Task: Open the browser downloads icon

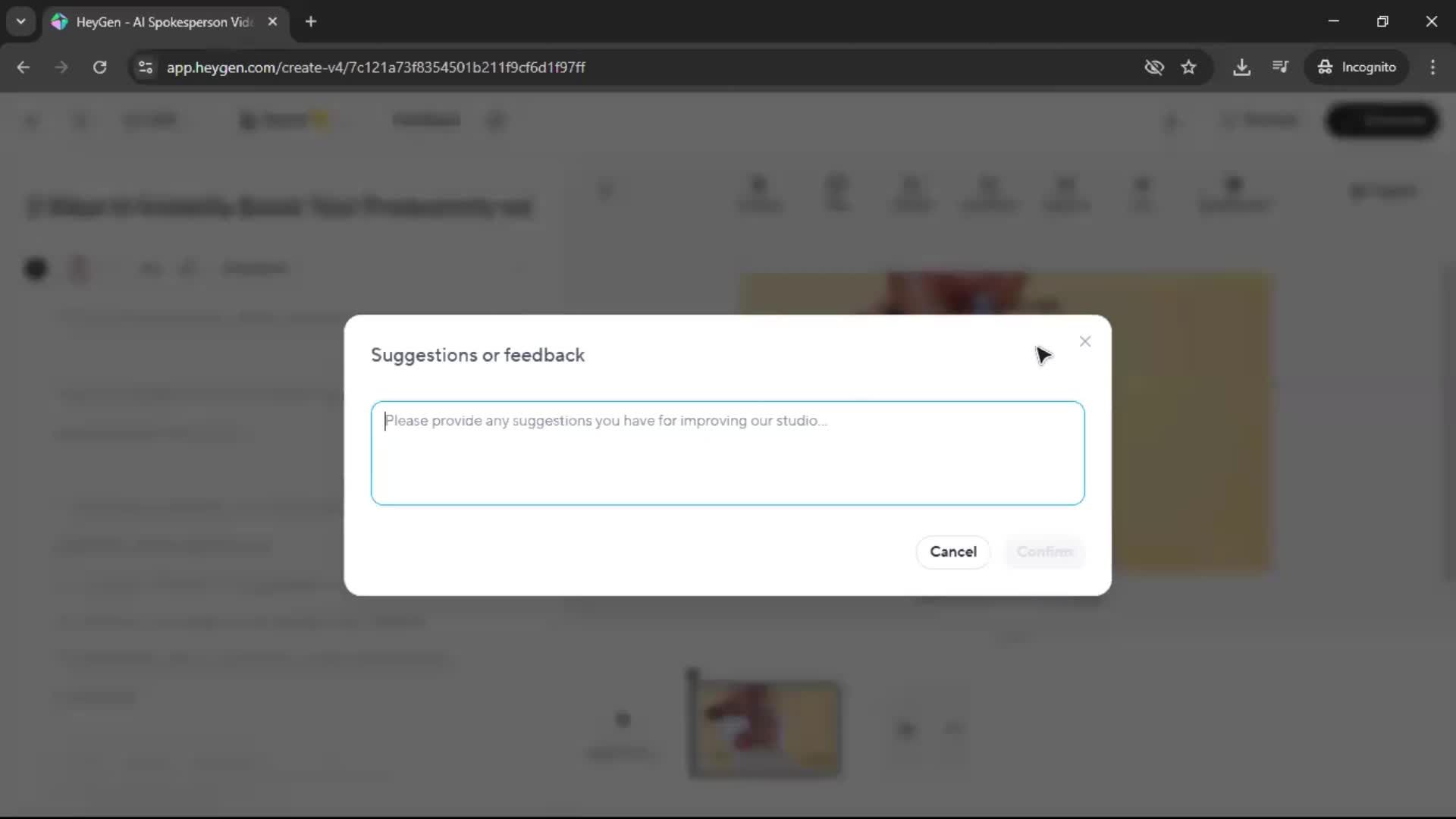Action: [x=1241, y=67]
